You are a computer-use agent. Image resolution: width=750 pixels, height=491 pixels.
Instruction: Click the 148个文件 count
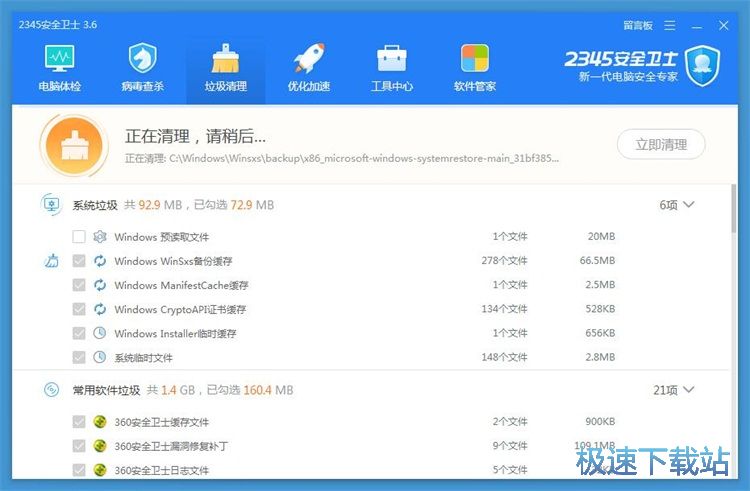click(x=504, y=357)
